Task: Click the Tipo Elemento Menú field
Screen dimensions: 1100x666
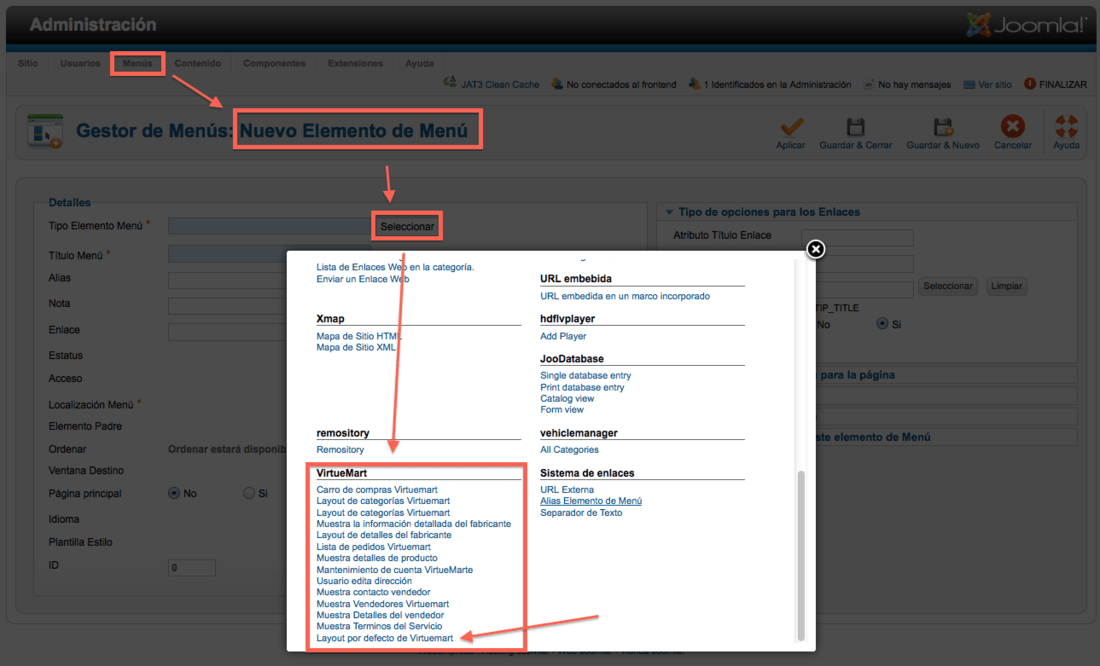Action: [x=269, y=226]
